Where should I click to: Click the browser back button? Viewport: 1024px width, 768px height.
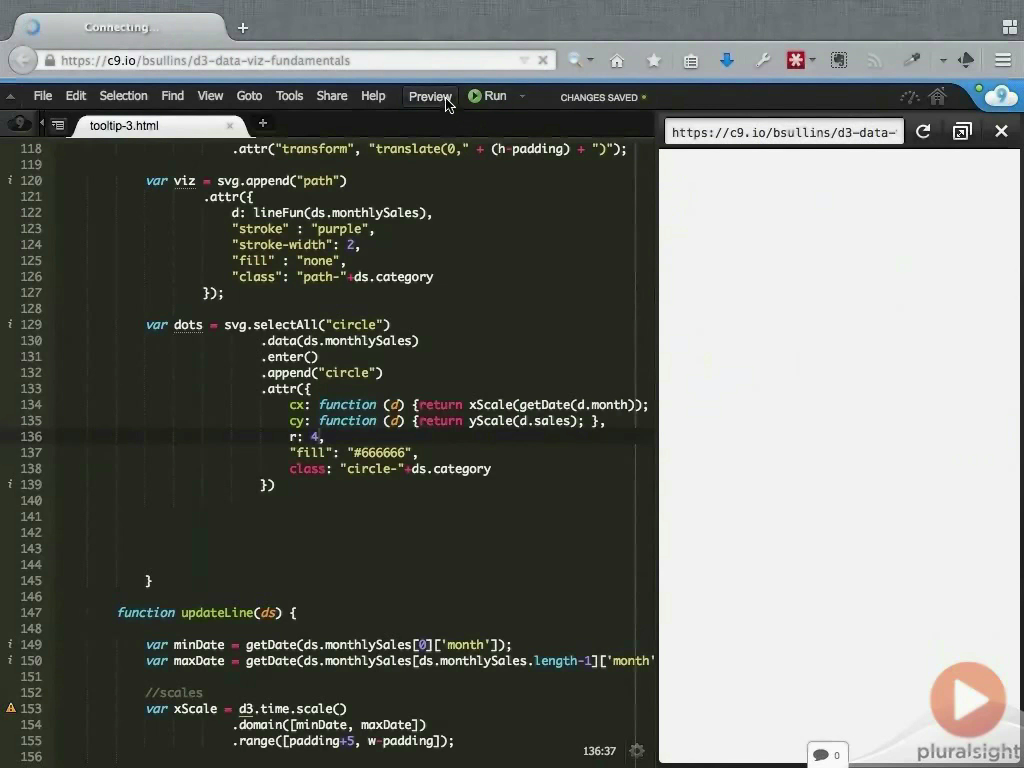coord(22,60)
